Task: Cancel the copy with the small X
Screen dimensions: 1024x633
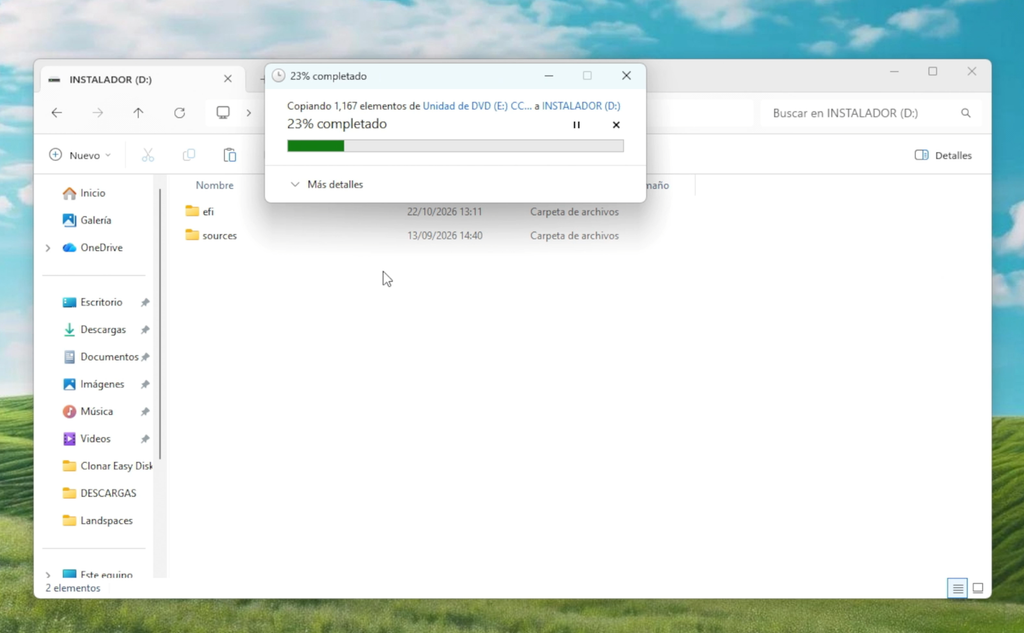Action: (616, 125)
